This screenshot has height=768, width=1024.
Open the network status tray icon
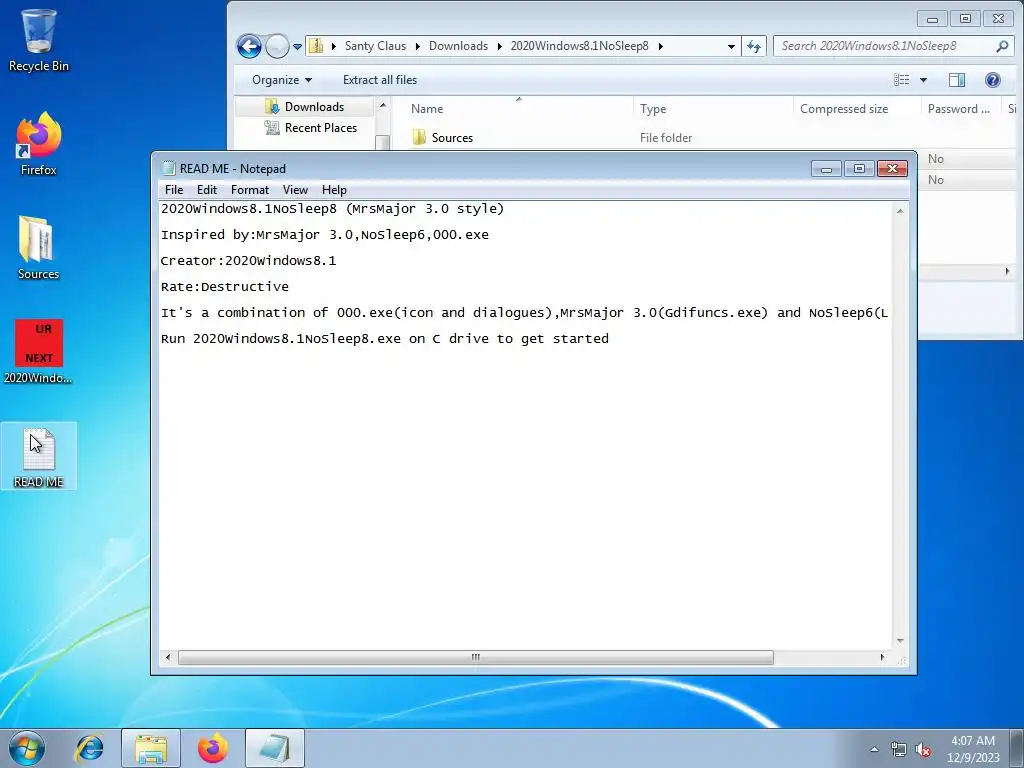pos(899,749)
